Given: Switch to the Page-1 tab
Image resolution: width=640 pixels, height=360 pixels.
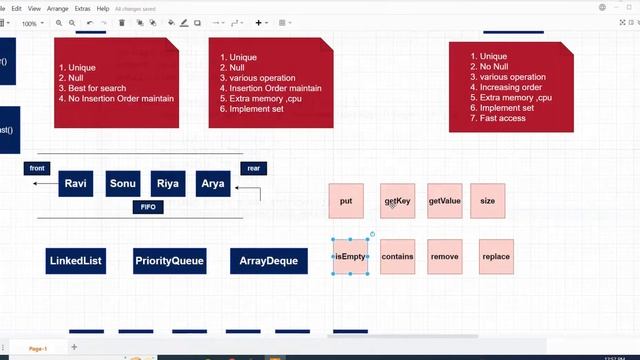Looking at the screenshot, I should click(x=38, y=349).
